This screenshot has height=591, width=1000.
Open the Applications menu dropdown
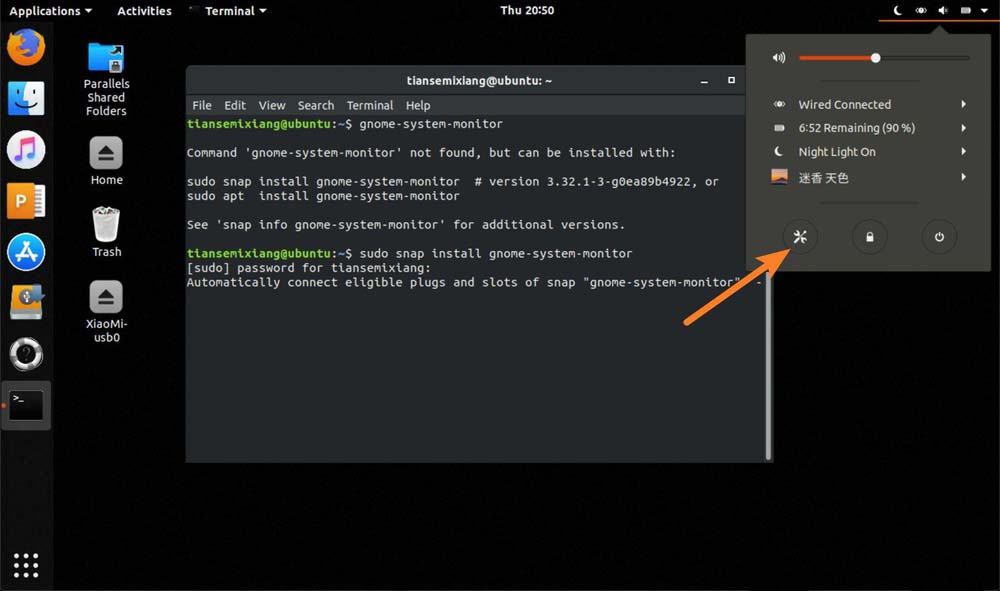point(50,11)
